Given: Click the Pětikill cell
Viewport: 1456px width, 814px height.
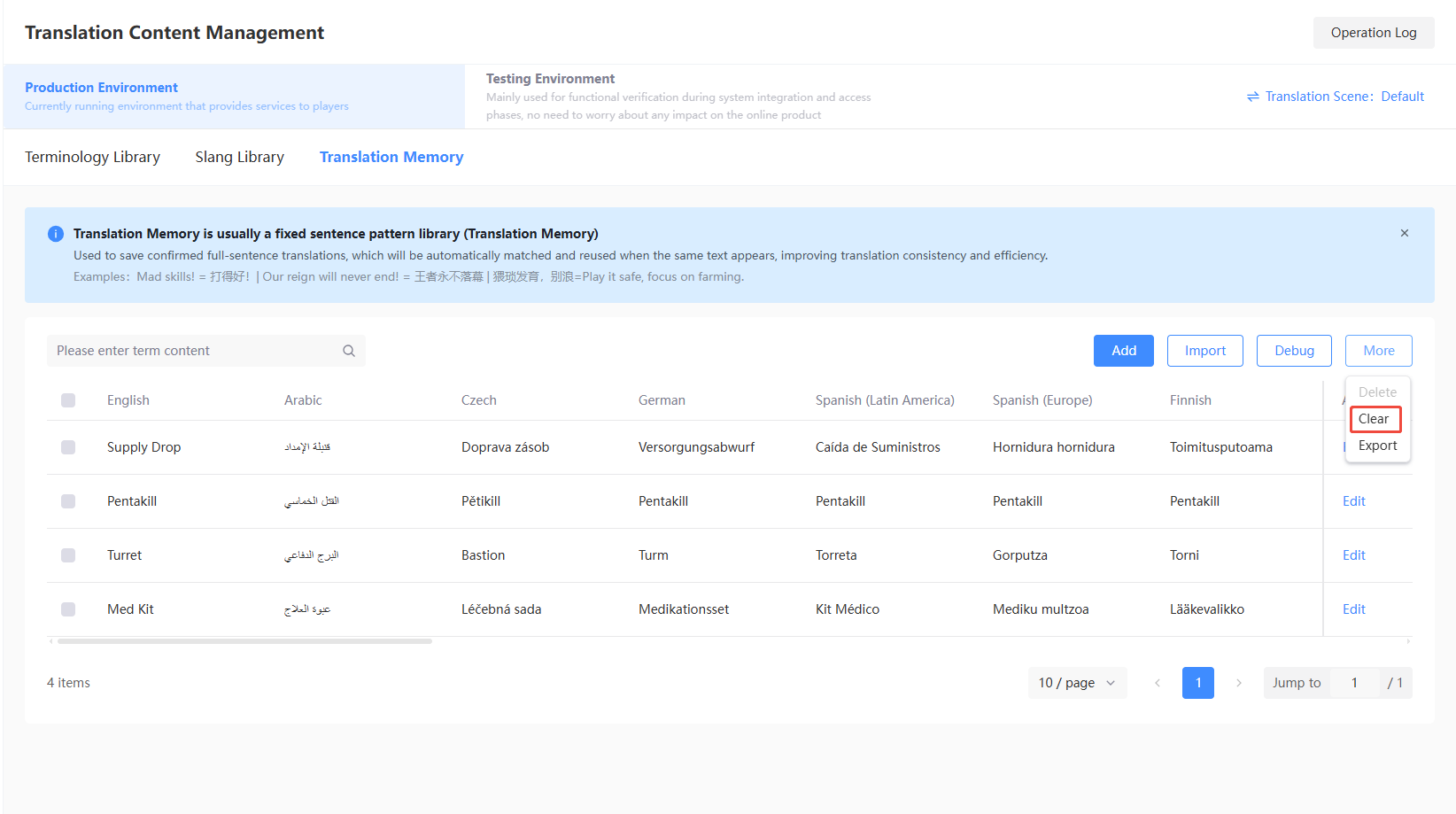Looking at the screenshot, I should (x=481, y=501).
